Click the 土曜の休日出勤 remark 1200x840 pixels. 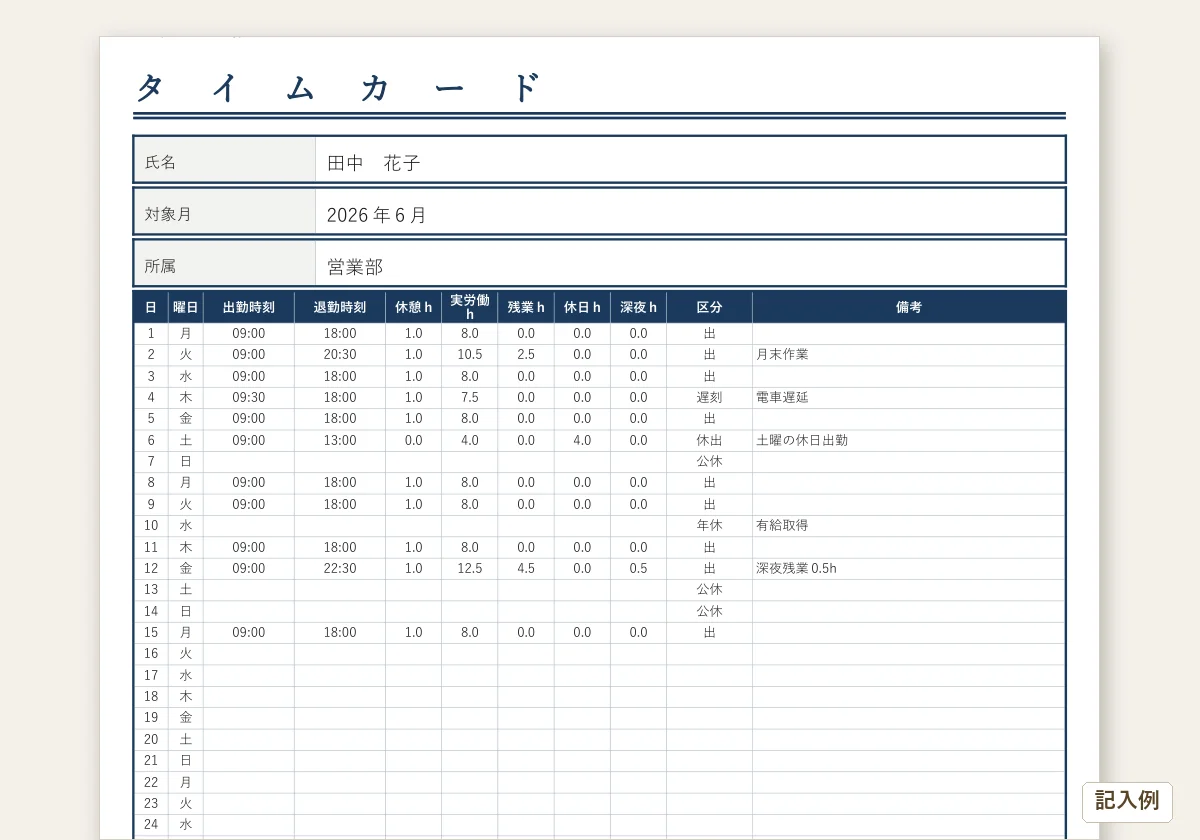802,440
